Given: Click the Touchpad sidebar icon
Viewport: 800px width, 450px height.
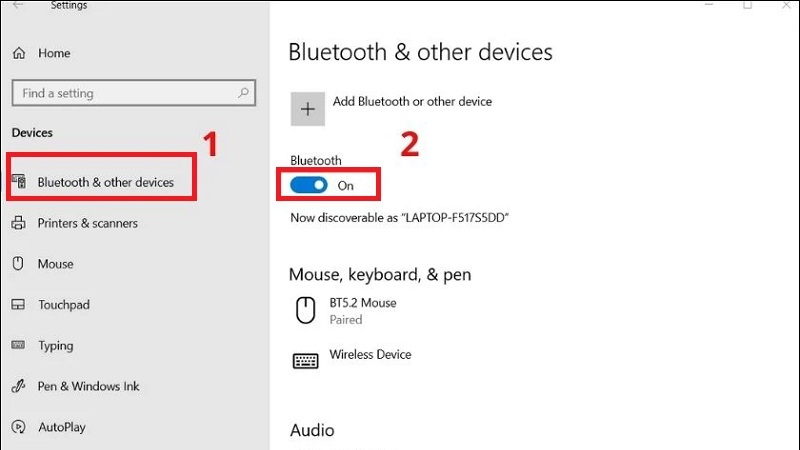Looking at the screenshot, I should 18,305.
